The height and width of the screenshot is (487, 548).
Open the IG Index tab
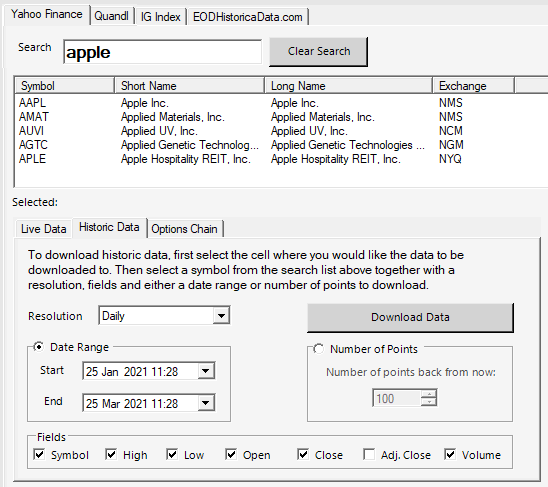[160, 16]
